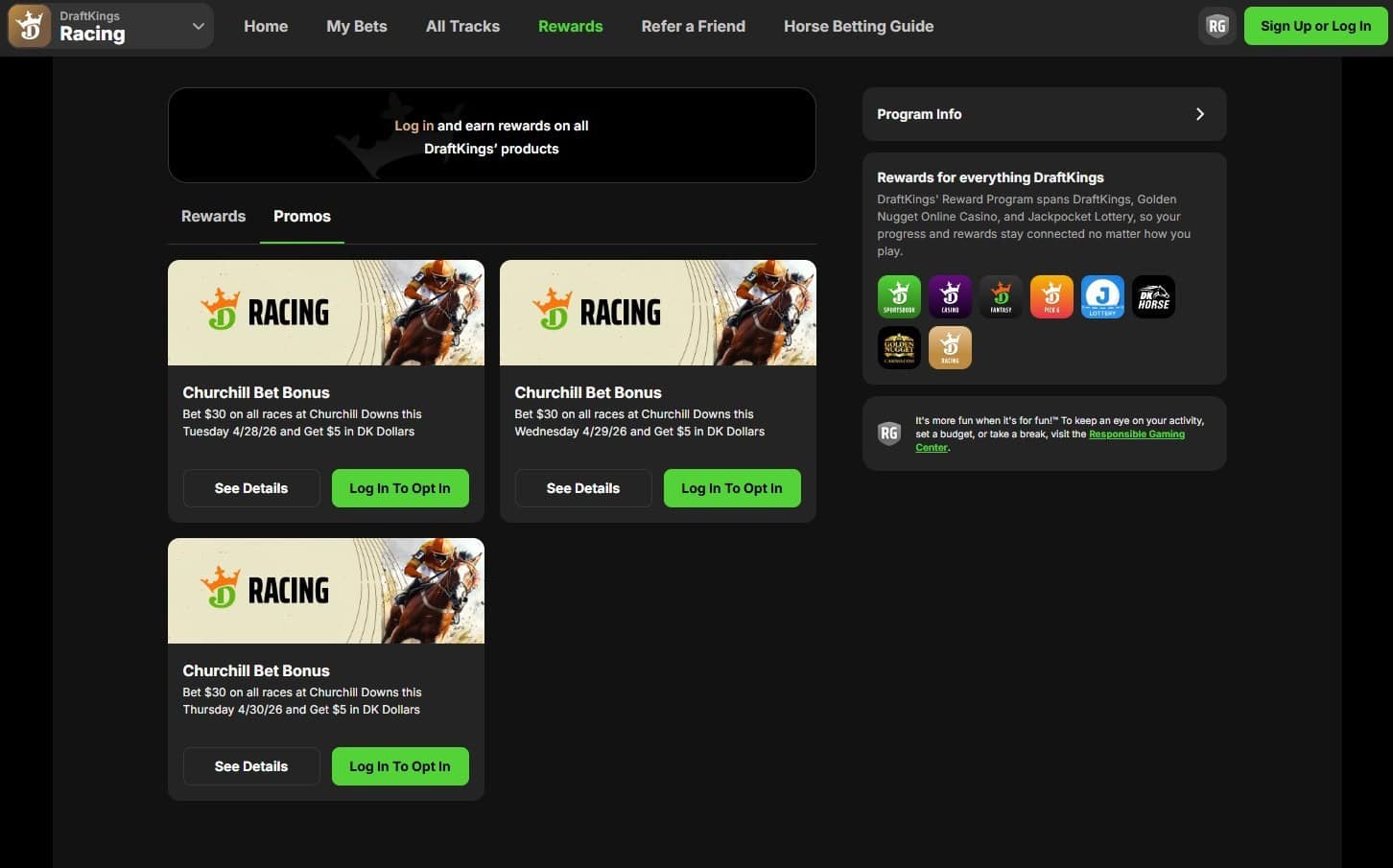The height and width of the screenshot is (868, 1393).
Task: Click 'Rewards for everything DraftKings' heading
Action: pyautogui.click(x=990, y=177)
